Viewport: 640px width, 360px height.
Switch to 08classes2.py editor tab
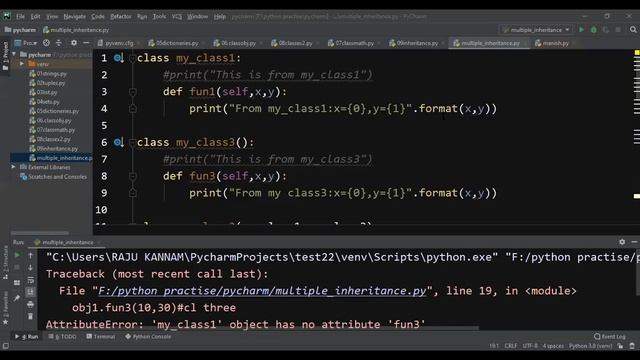pyautogui.click(x=295, y=43)
